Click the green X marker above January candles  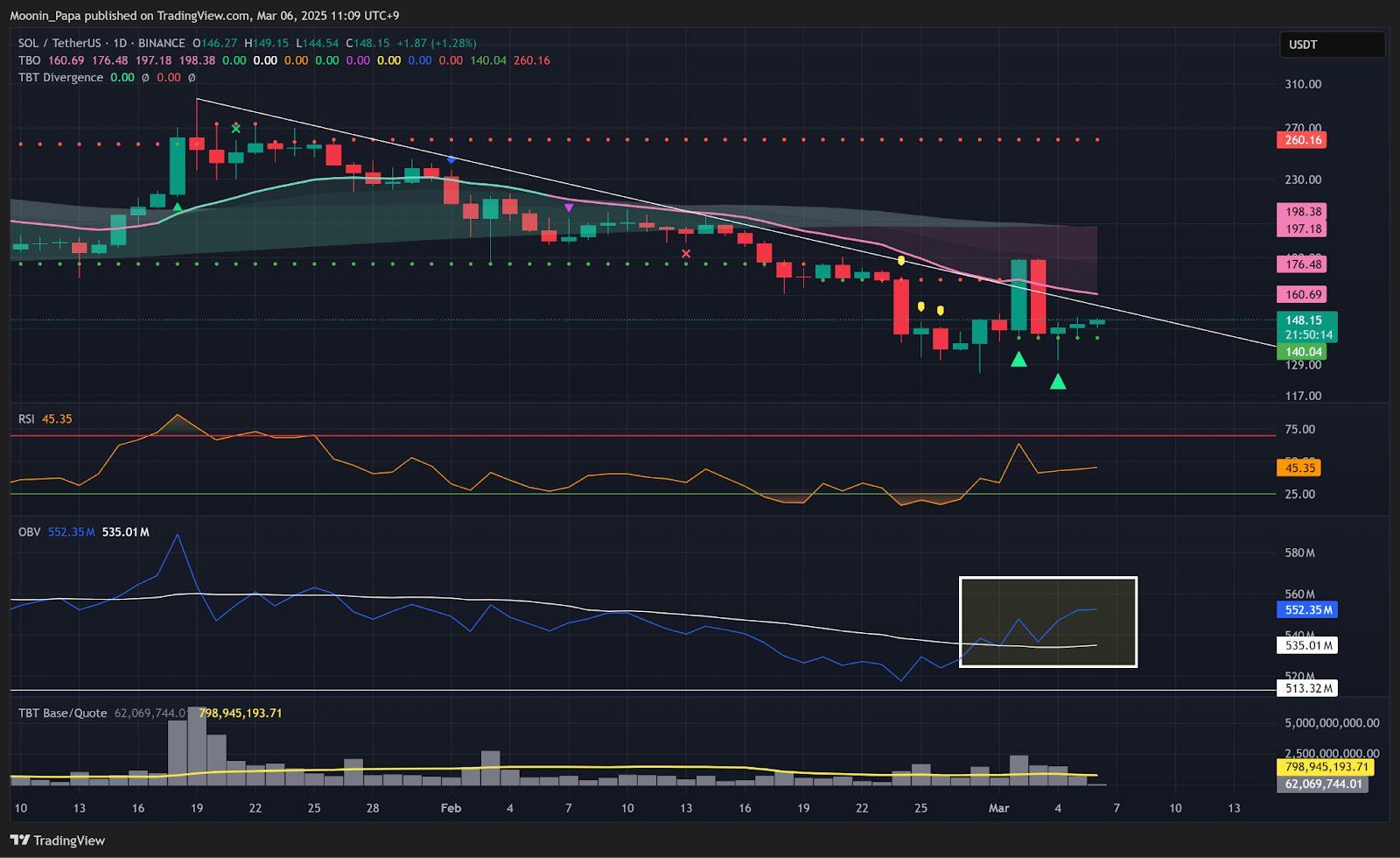click(x=235, y=129)
